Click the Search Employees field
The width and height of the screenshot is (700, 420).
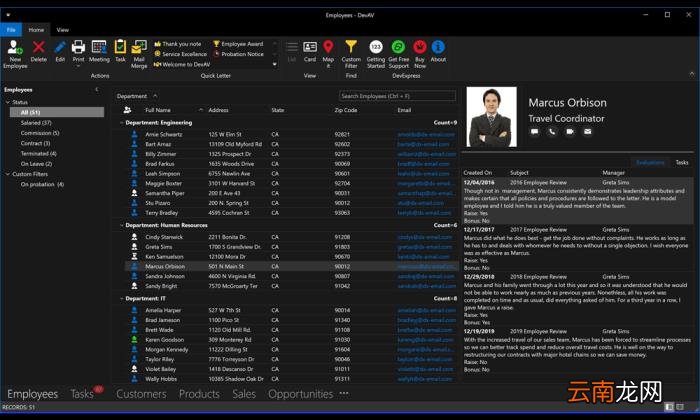click(397, 96)
